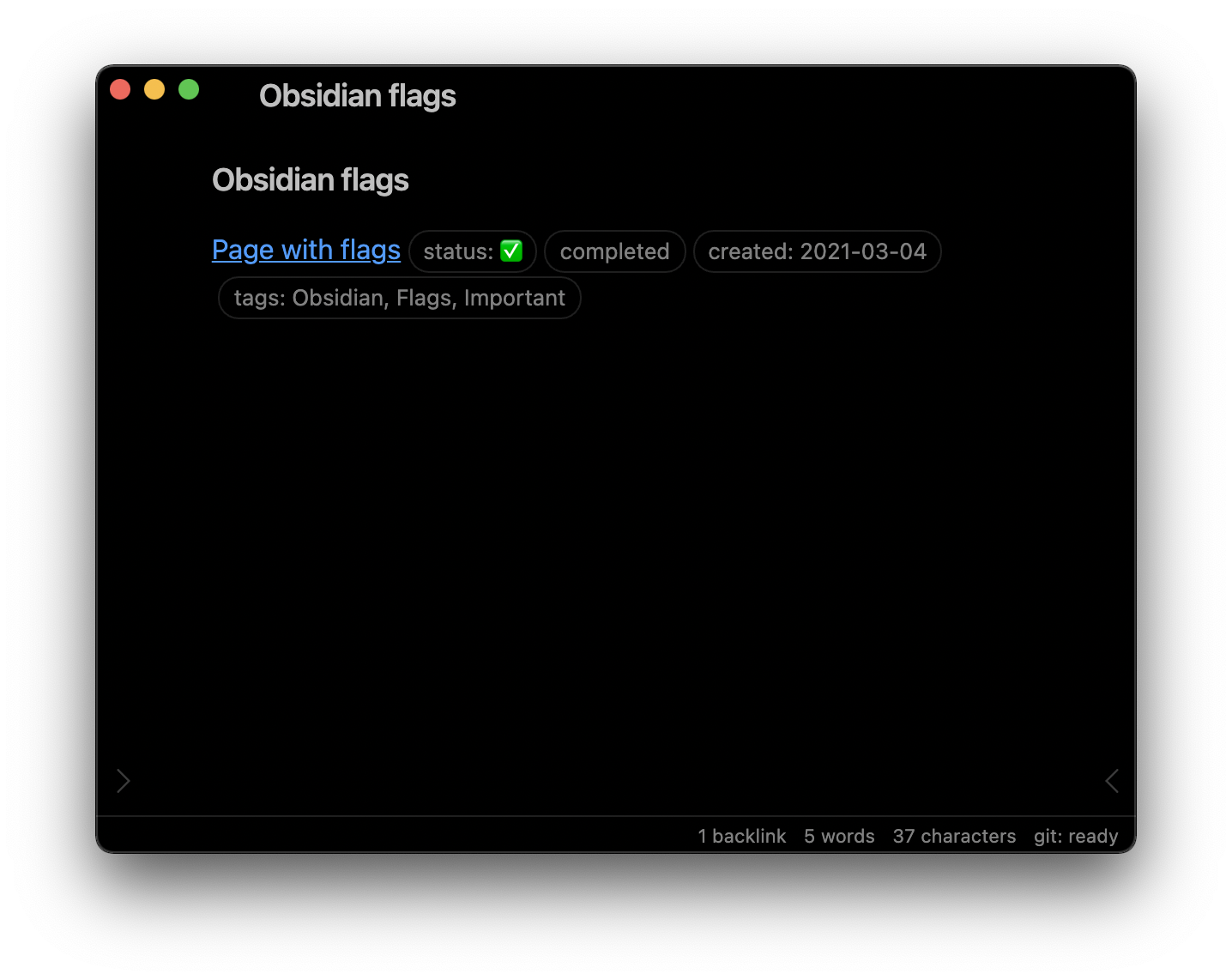
Task: Click the status checkmark pill
Action: click(473, 251)
